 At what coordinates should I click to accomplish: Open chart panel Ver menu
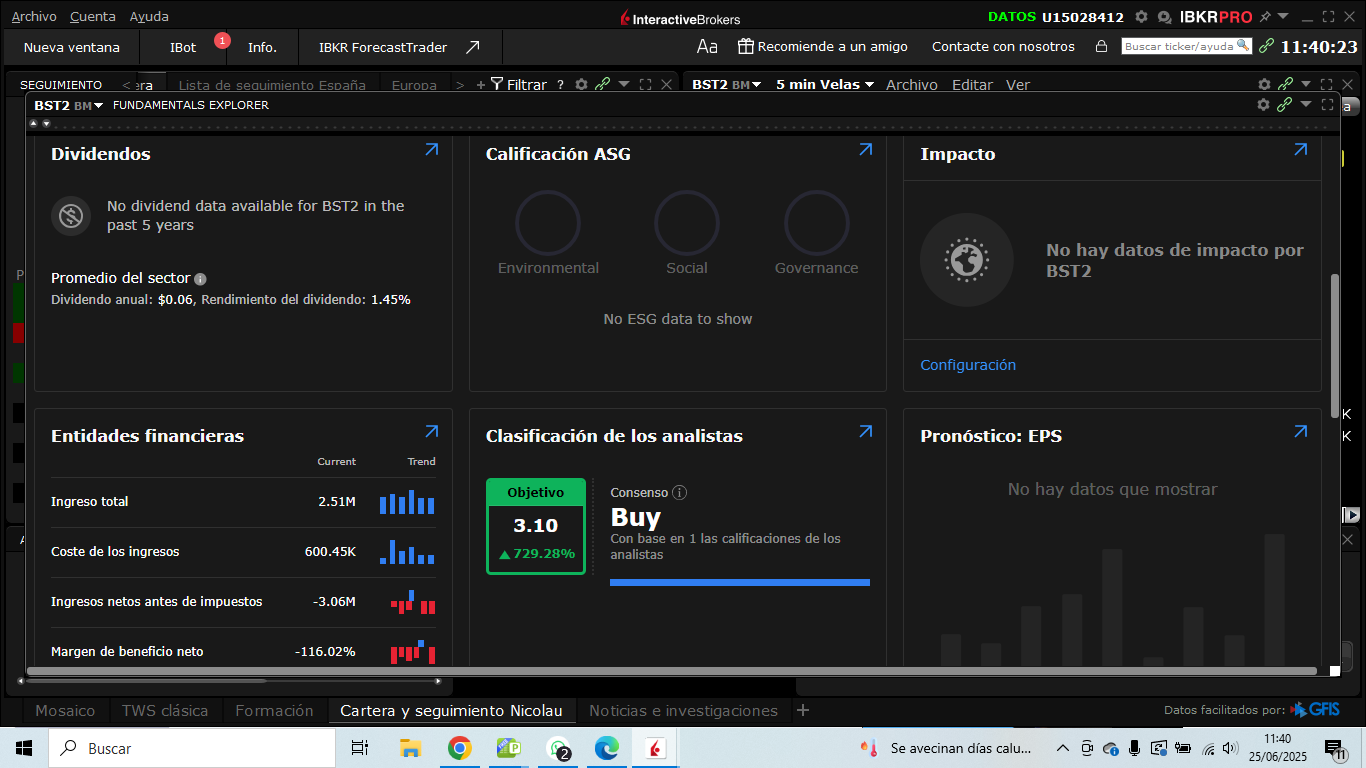[x=1018, y=85]
